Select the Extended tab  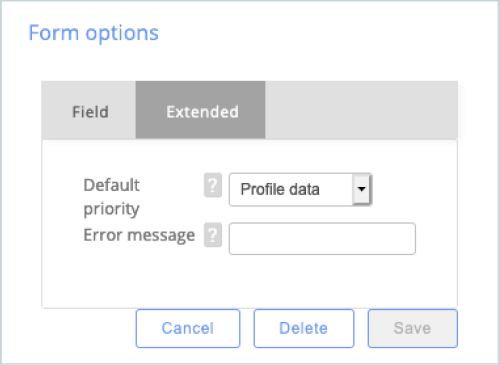(x=201, y=110)
